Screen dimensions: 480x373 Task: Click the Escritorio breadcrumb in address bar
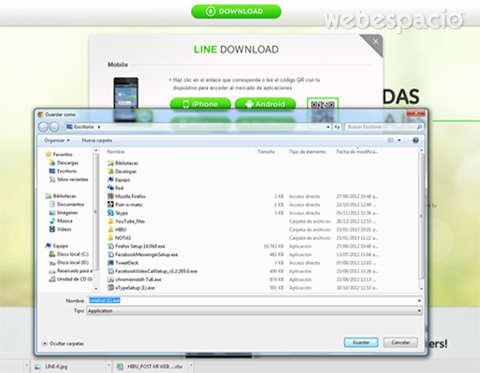pos(84,127)
